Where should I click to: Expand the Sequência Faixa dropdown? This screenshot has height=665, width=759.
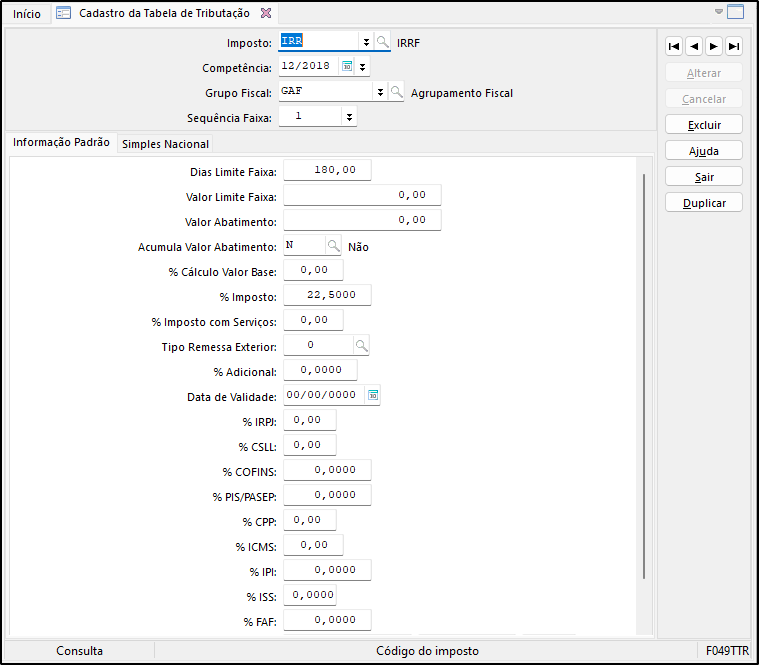348,117
